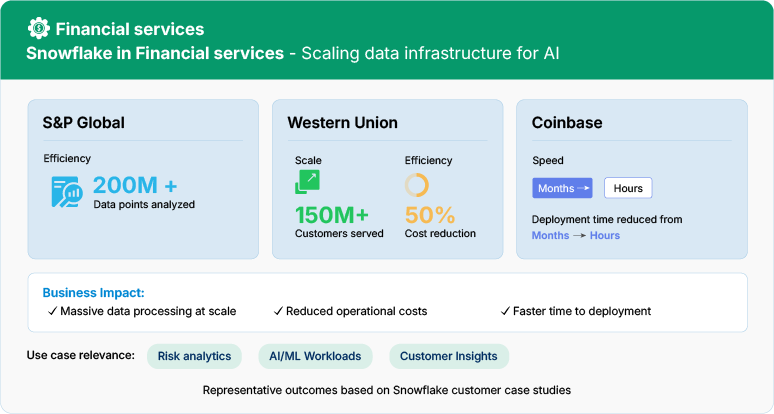The image size is (774, 414).
Task: Select the Customer Insights tag
Action: point(449,356)
